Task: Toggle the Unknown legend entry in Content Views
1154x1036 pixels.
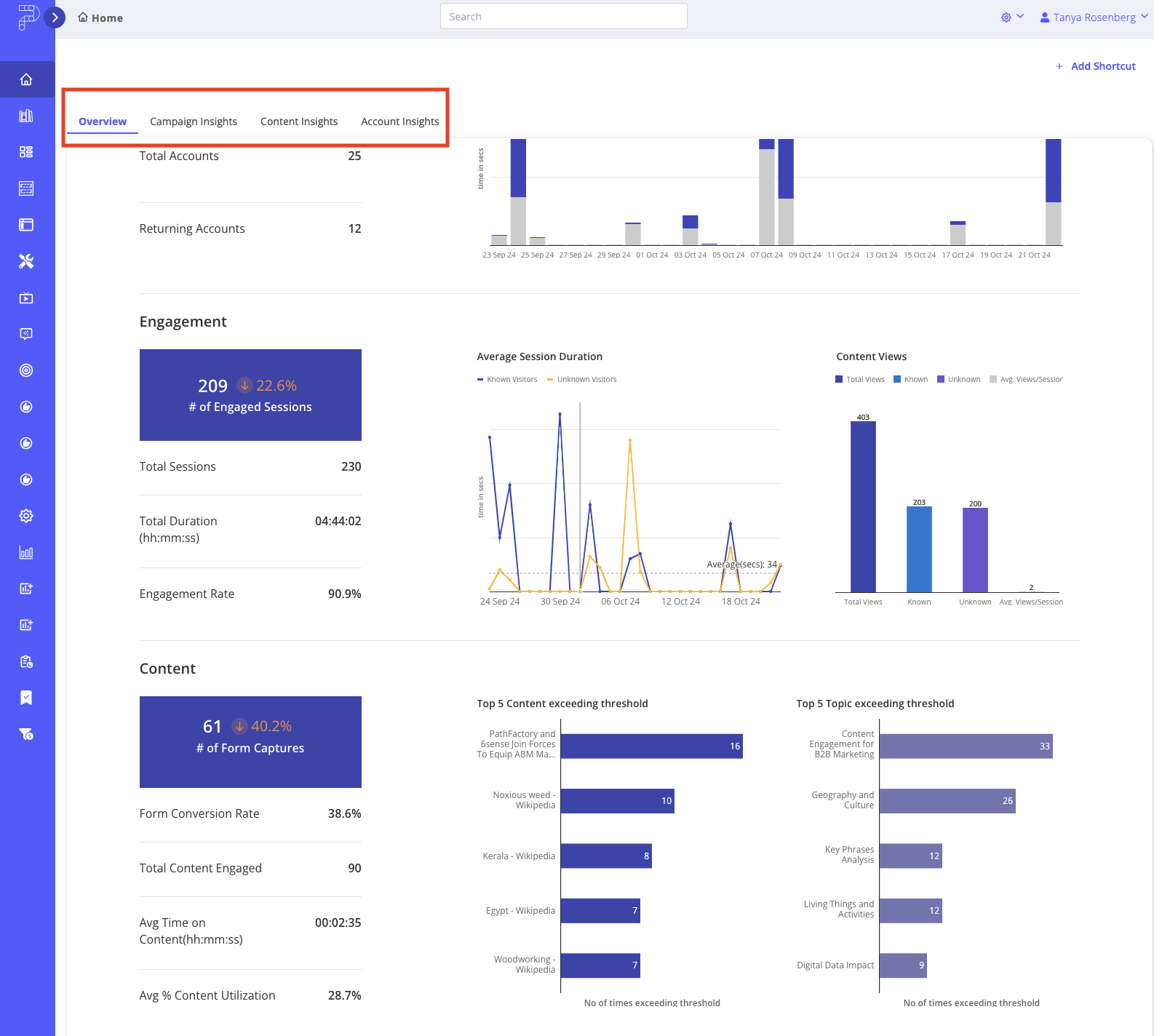Action: (959, 379)
